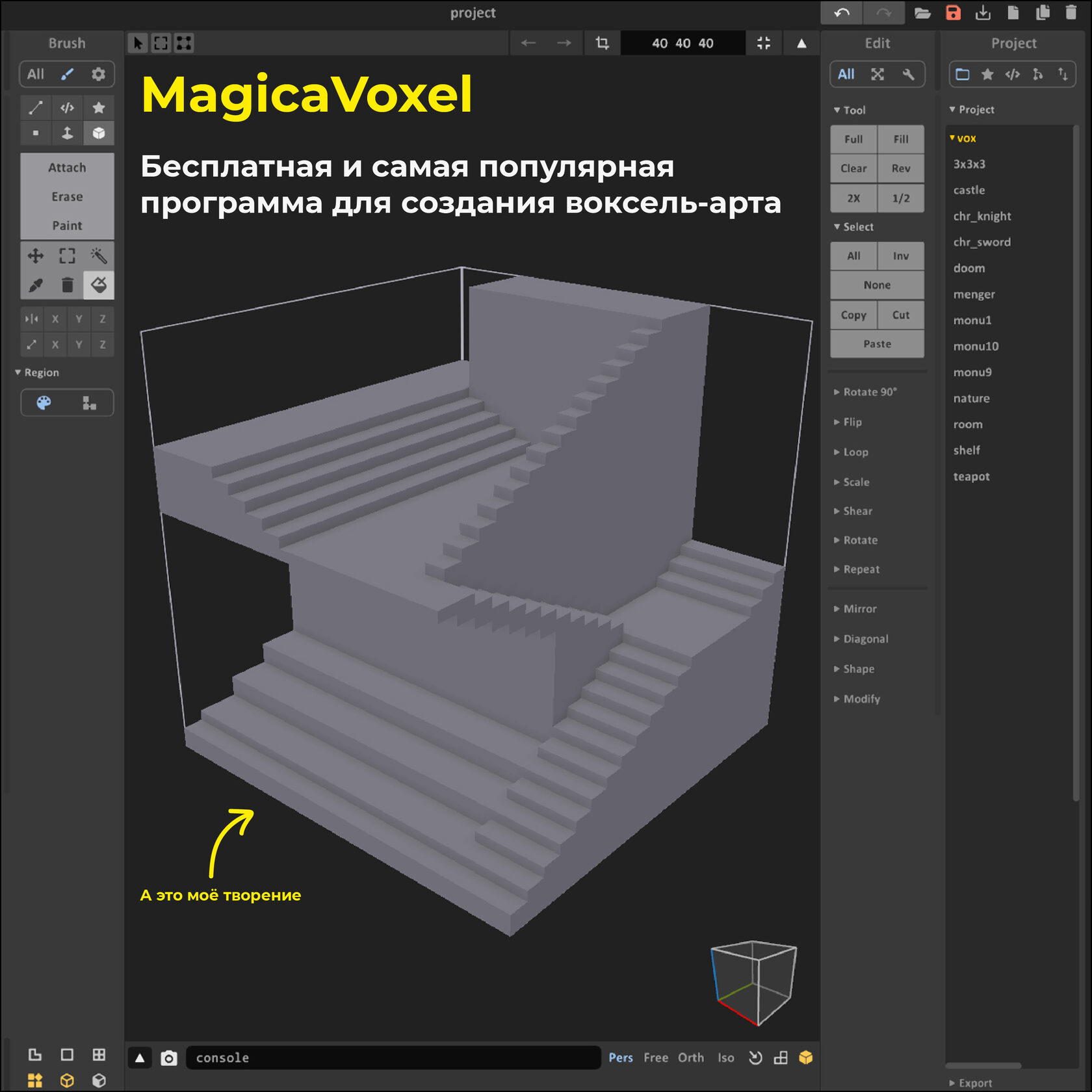Click the Paste button
The image size is (1092, 1092).
877,344
